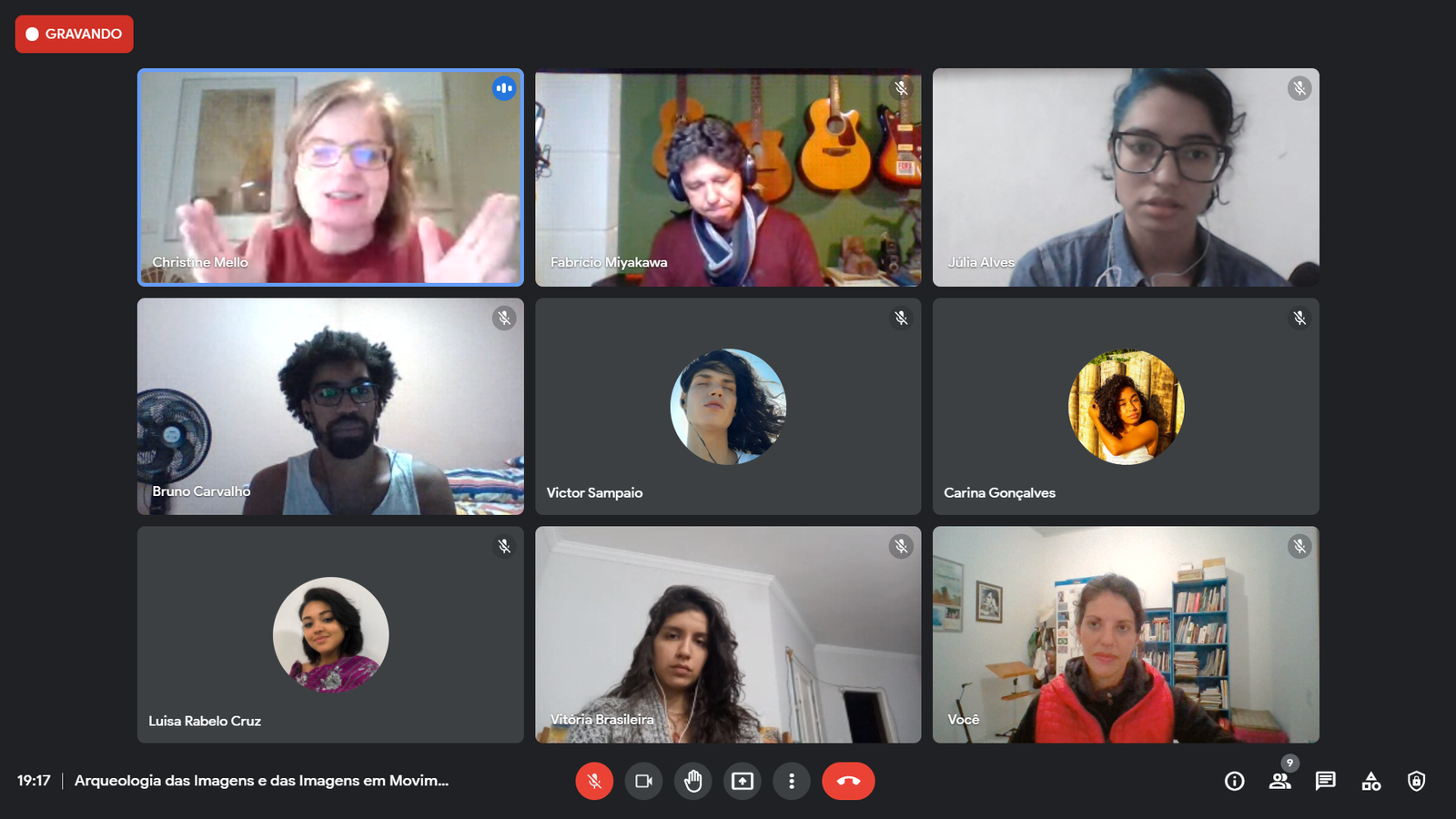Screen dimensions: 1456x819
Task: Show the participants list icon
Action: coord(1280,781)
